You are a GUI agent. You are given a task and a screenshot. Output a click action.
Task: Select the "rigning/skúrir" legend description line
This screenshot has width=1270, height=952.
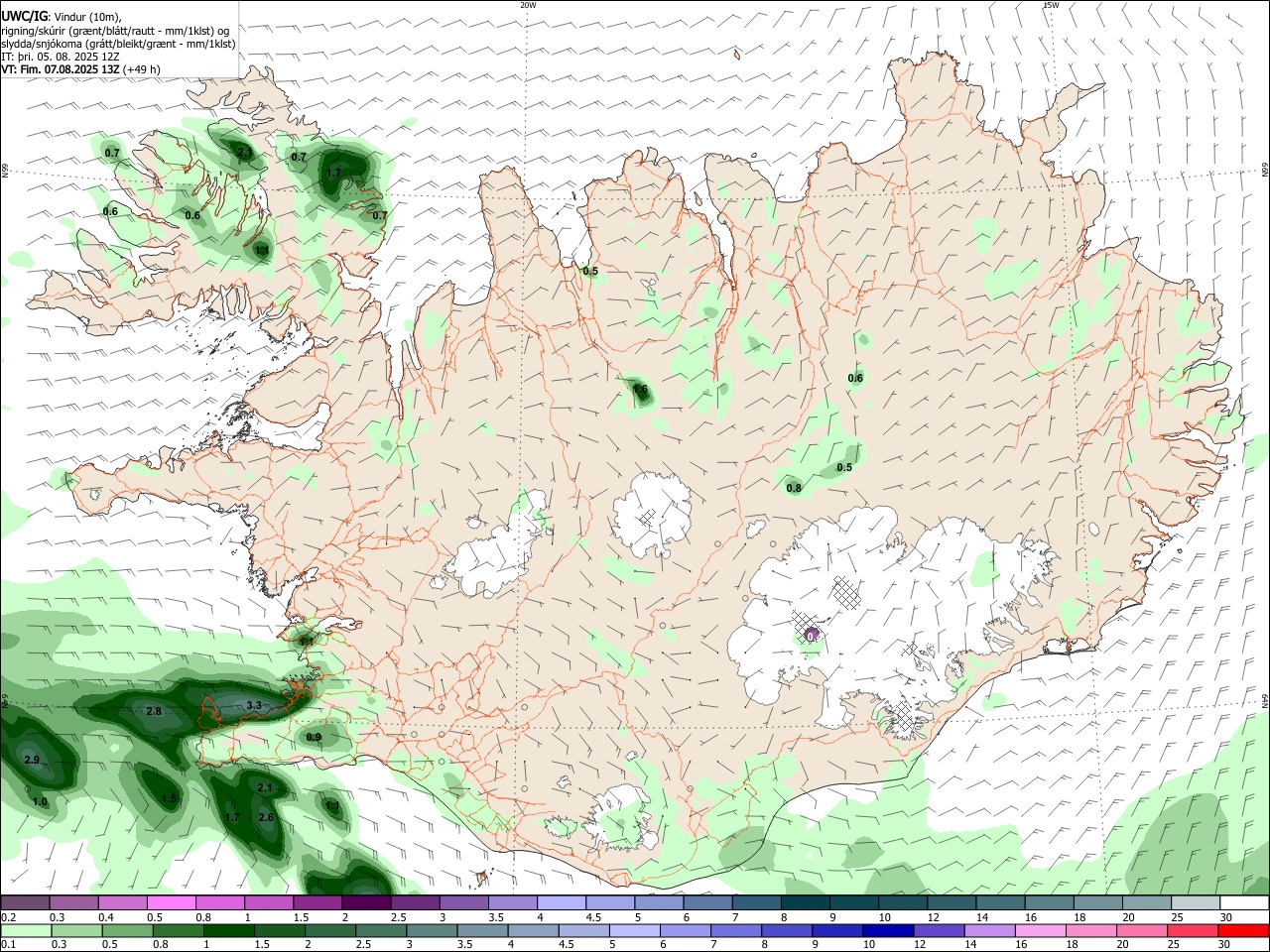point(115,31)
